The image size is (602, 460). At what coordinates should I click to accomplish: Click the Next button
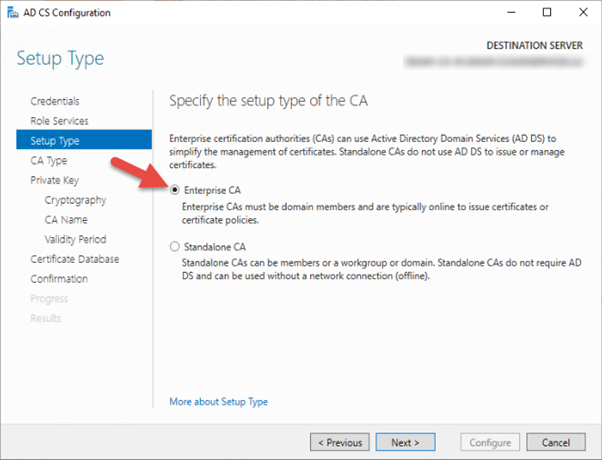coord(405,442)
